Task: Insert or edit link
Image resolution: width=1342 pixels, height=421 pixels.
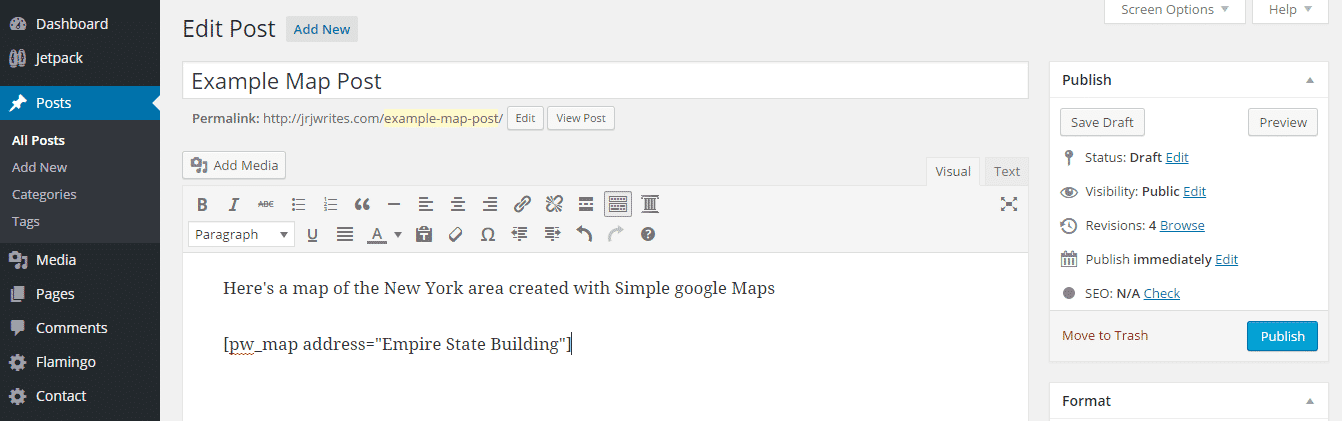Action: (522, 204)
